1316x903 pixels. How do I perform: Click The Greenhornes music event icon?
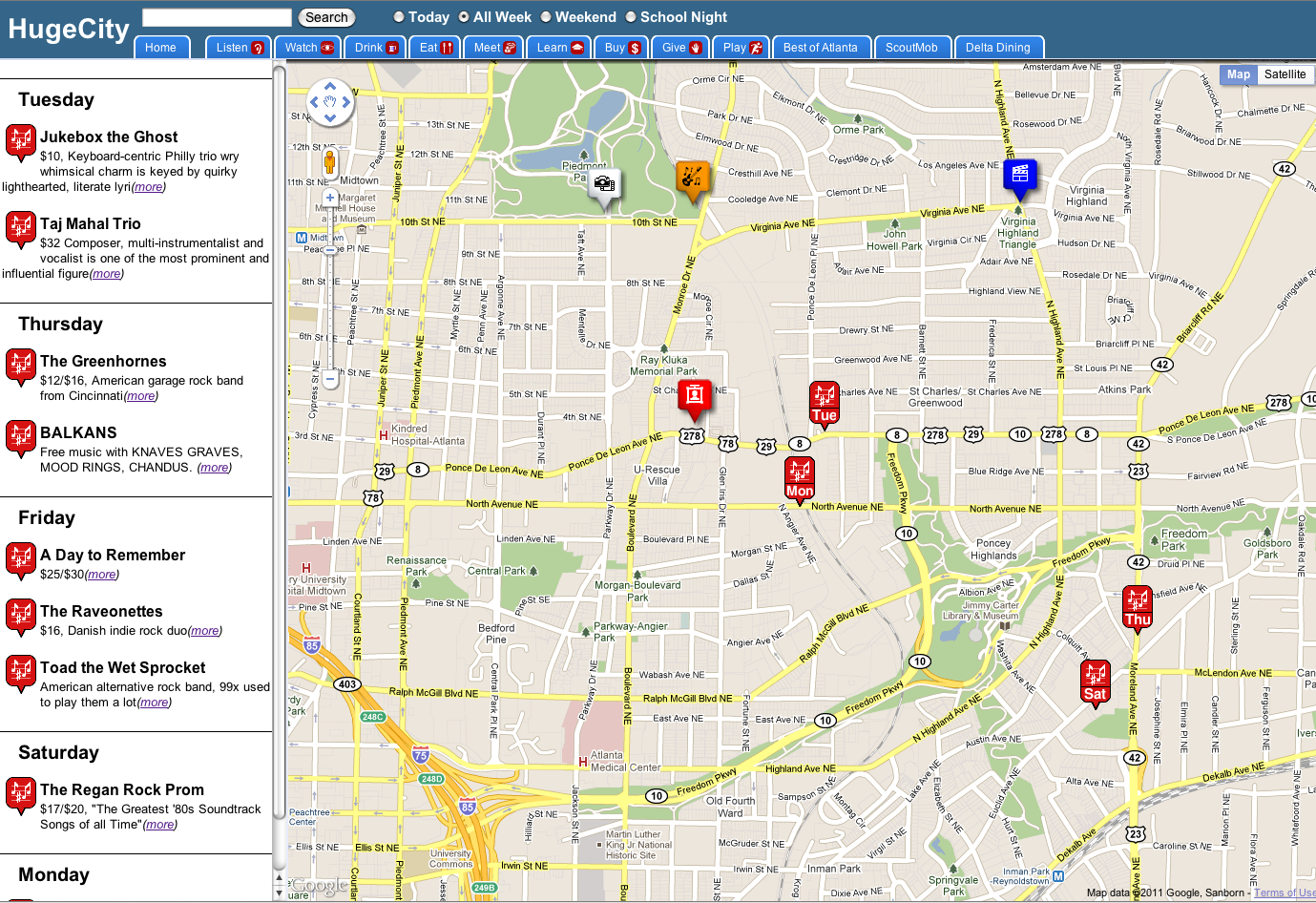tap(21, 367)
